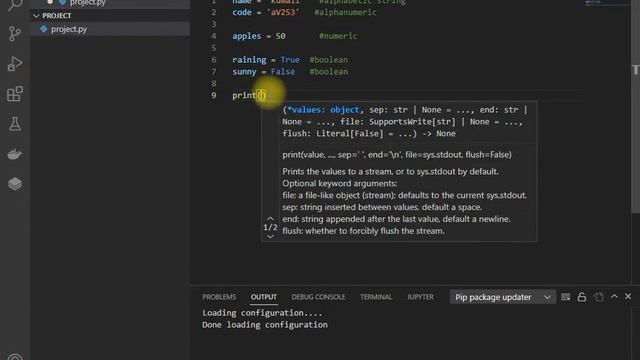The height and width of the screenshot is (360, 640).
Task: Click the False value on line 7
Action: [x=283, y=71]
